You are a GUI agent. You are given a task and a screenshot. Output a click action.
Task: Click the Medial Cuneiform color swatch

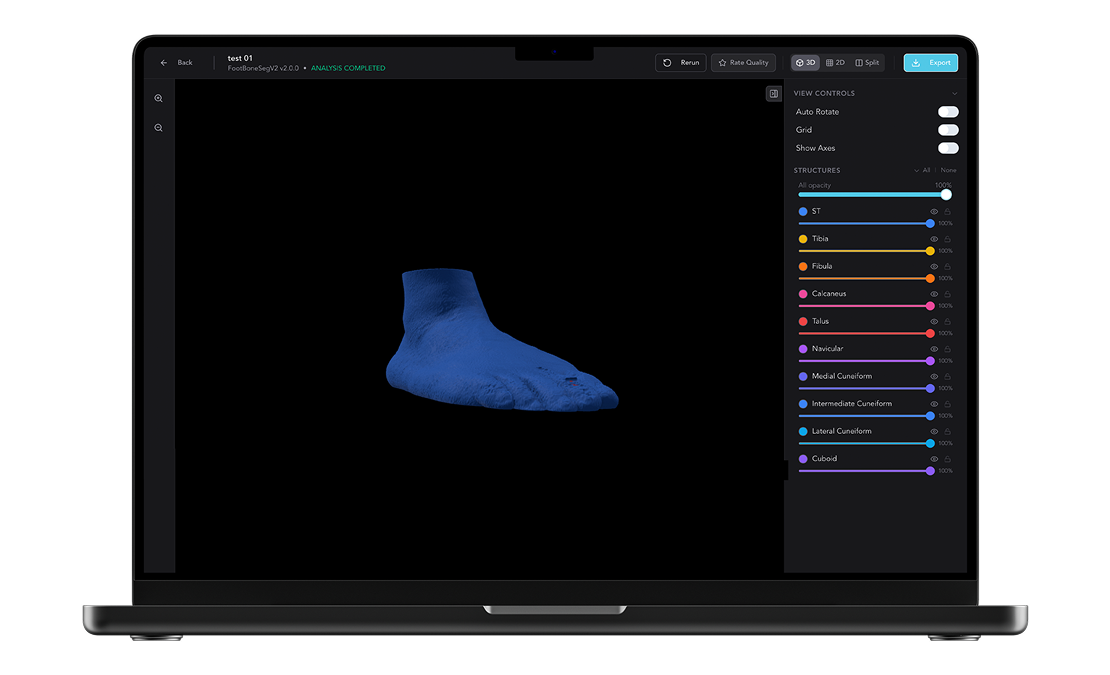(803, 376)
